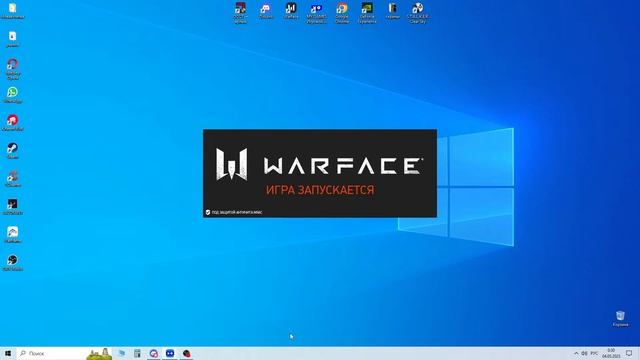Open the Warface desktop shortcut
The image size is (640, 360).
(291, 11)
